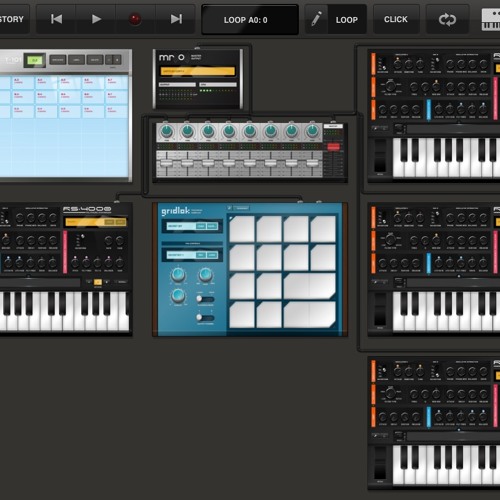Click the first mixer channel fader
500x500 pixels.
pyautogui.click(x=166, y=163)
